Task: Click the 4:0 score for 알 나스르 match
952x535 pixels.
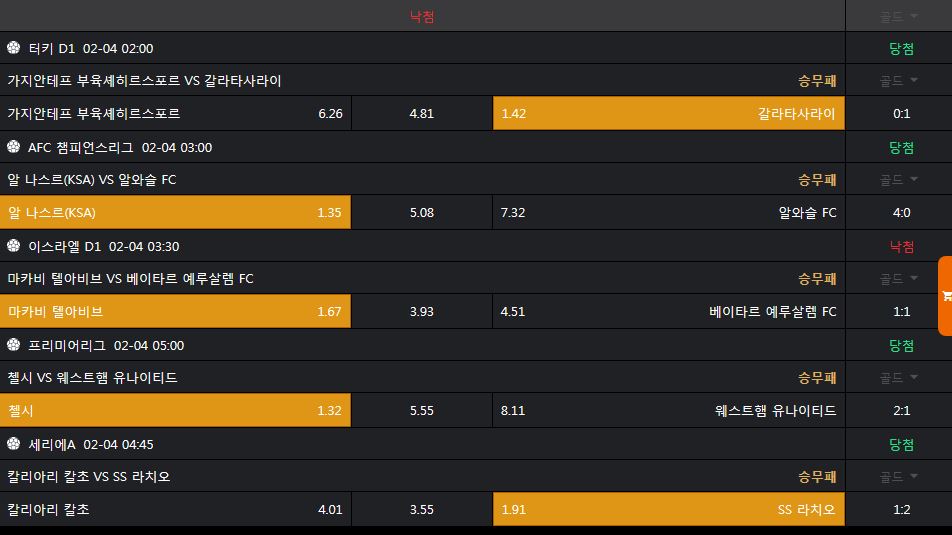Action: (901, 213)
